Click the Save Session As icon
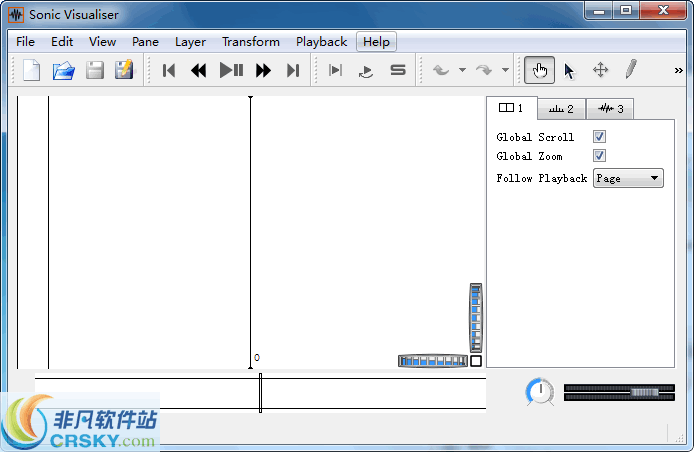The height and width of the screenshot is (452, 694). pos(124,70)
